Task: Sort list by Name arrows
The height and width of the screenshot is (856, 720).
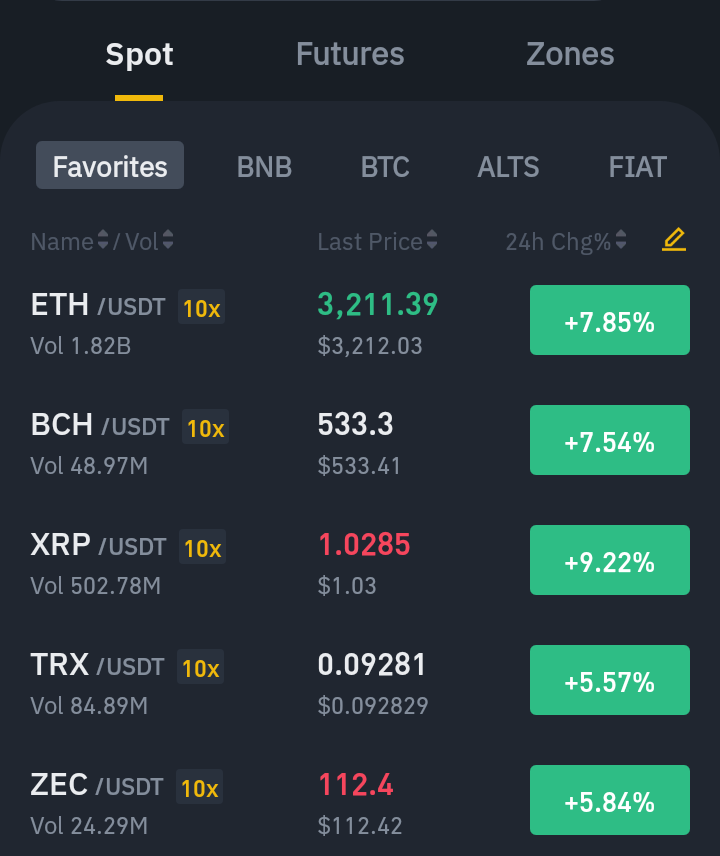Action: (x=103, y=240)
